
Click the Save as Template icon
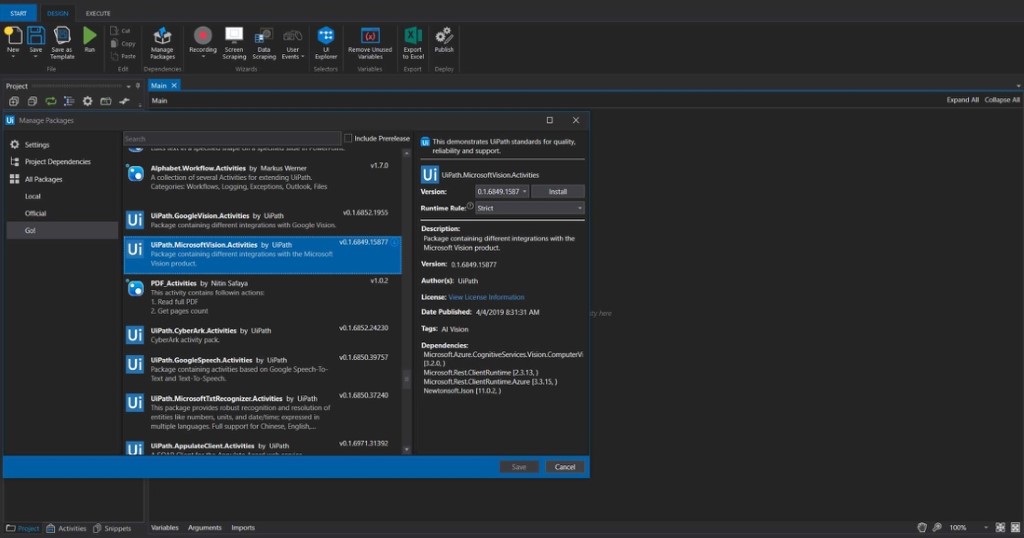click(62, 35)
